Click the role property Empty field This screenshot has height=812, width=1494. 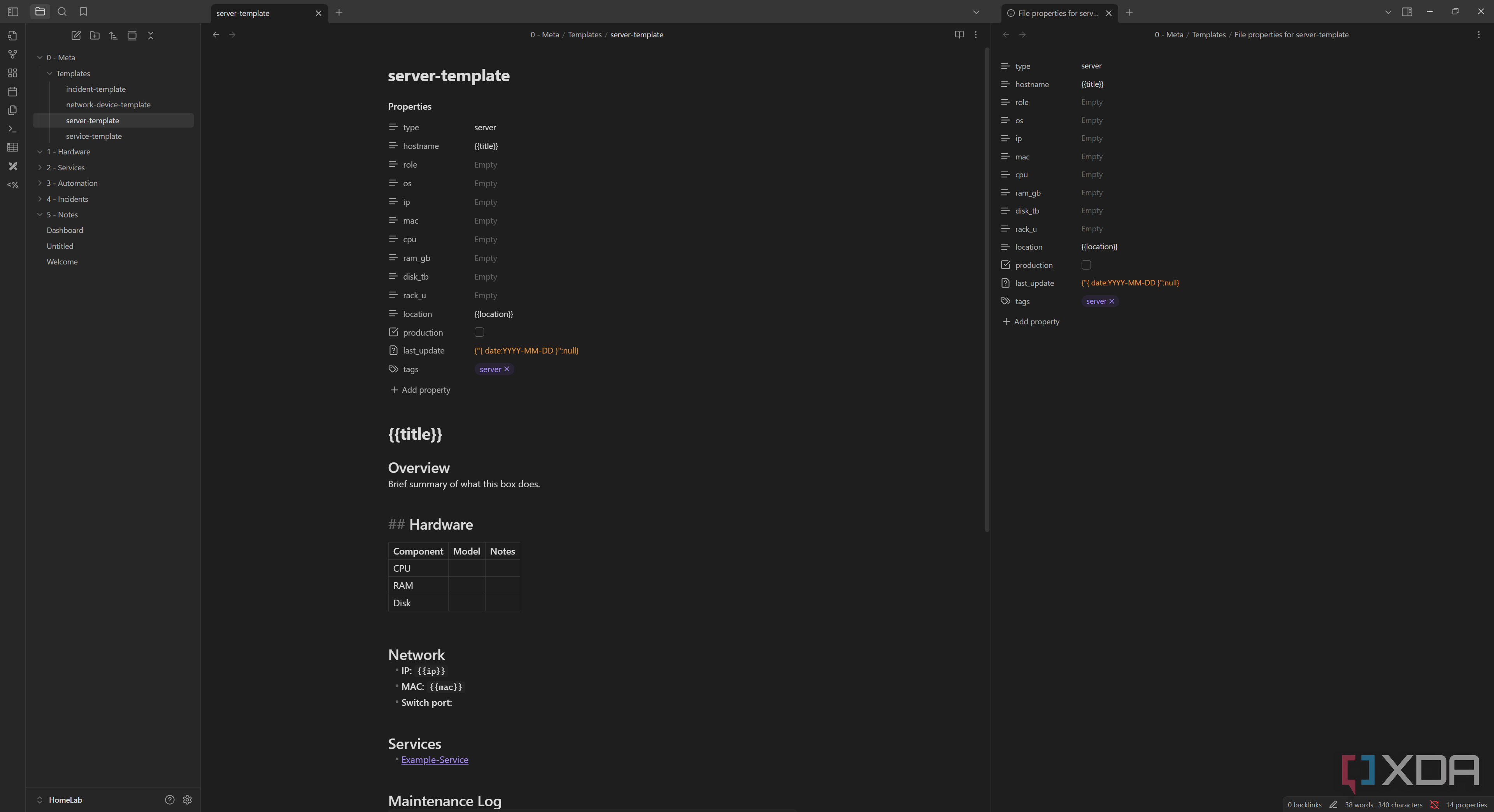click(486, 164)
